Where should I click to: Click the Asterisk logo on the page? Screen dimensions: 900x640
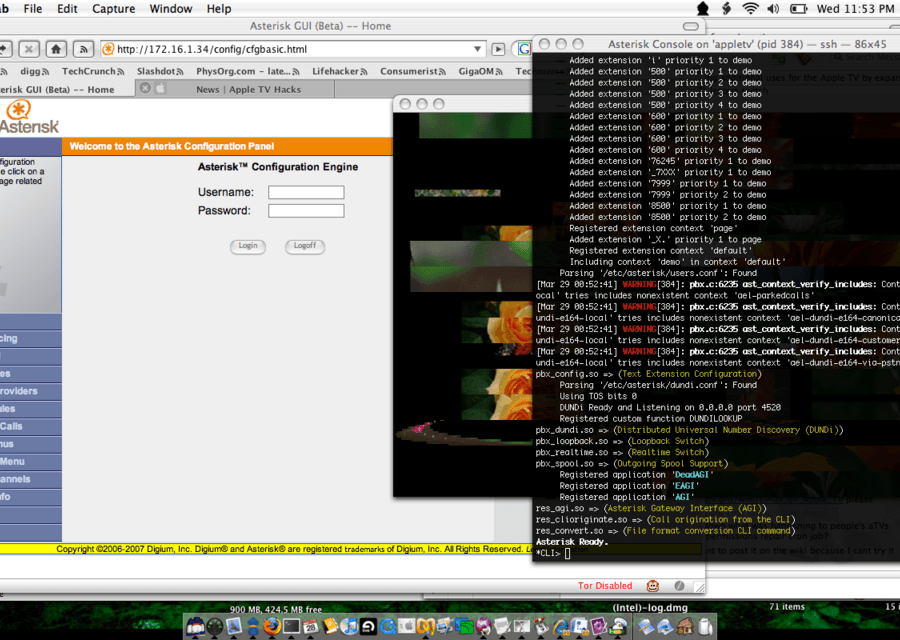(x=28, y=118)
